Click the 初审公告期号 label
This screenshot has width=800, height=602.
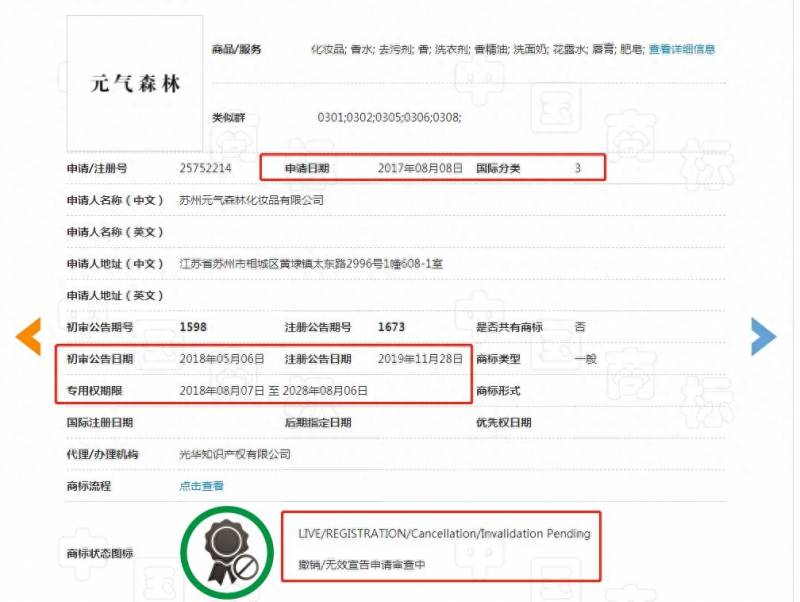100,327
